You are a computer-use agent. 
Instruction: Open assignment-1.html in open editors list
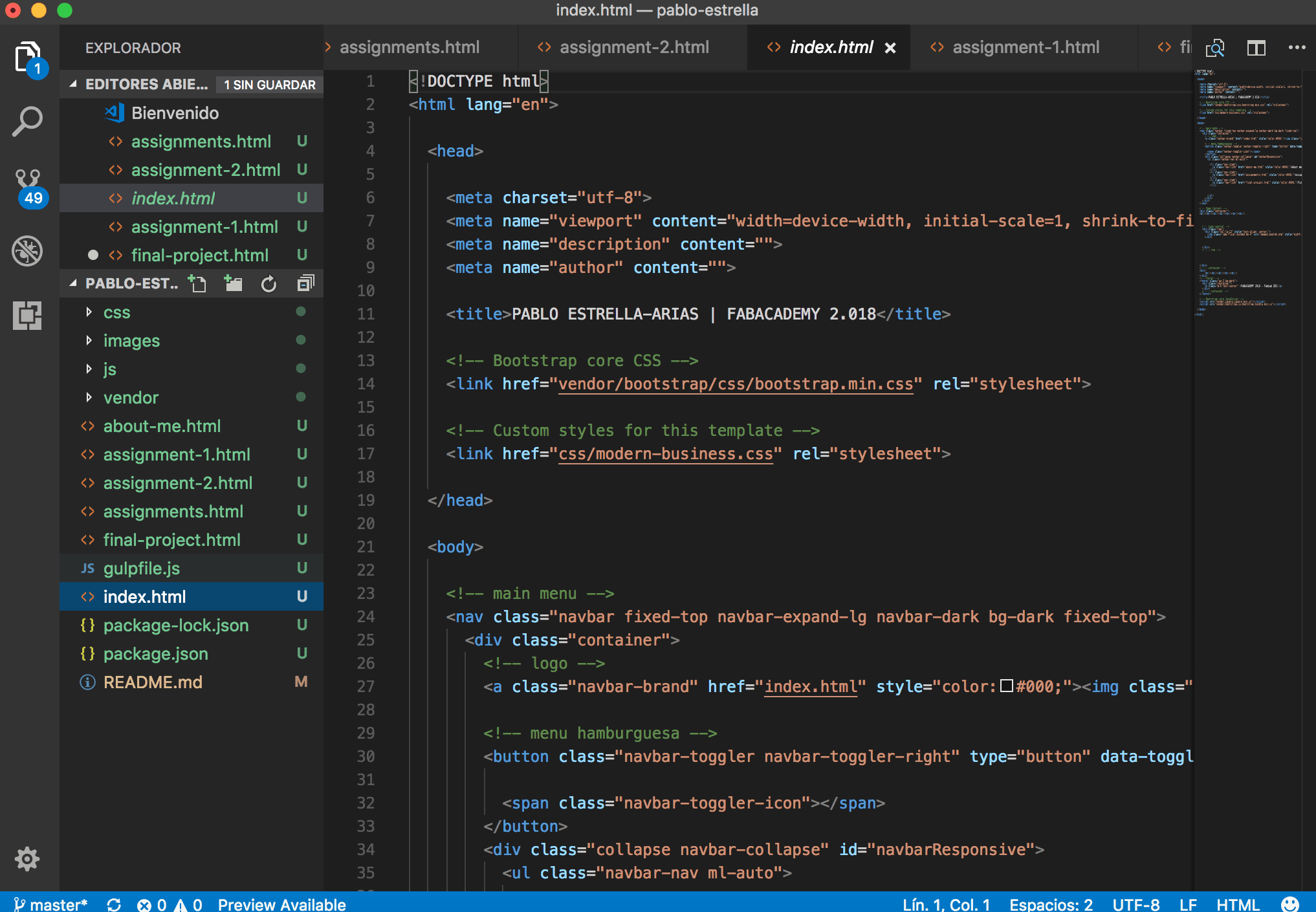click(x=192, y=226)
